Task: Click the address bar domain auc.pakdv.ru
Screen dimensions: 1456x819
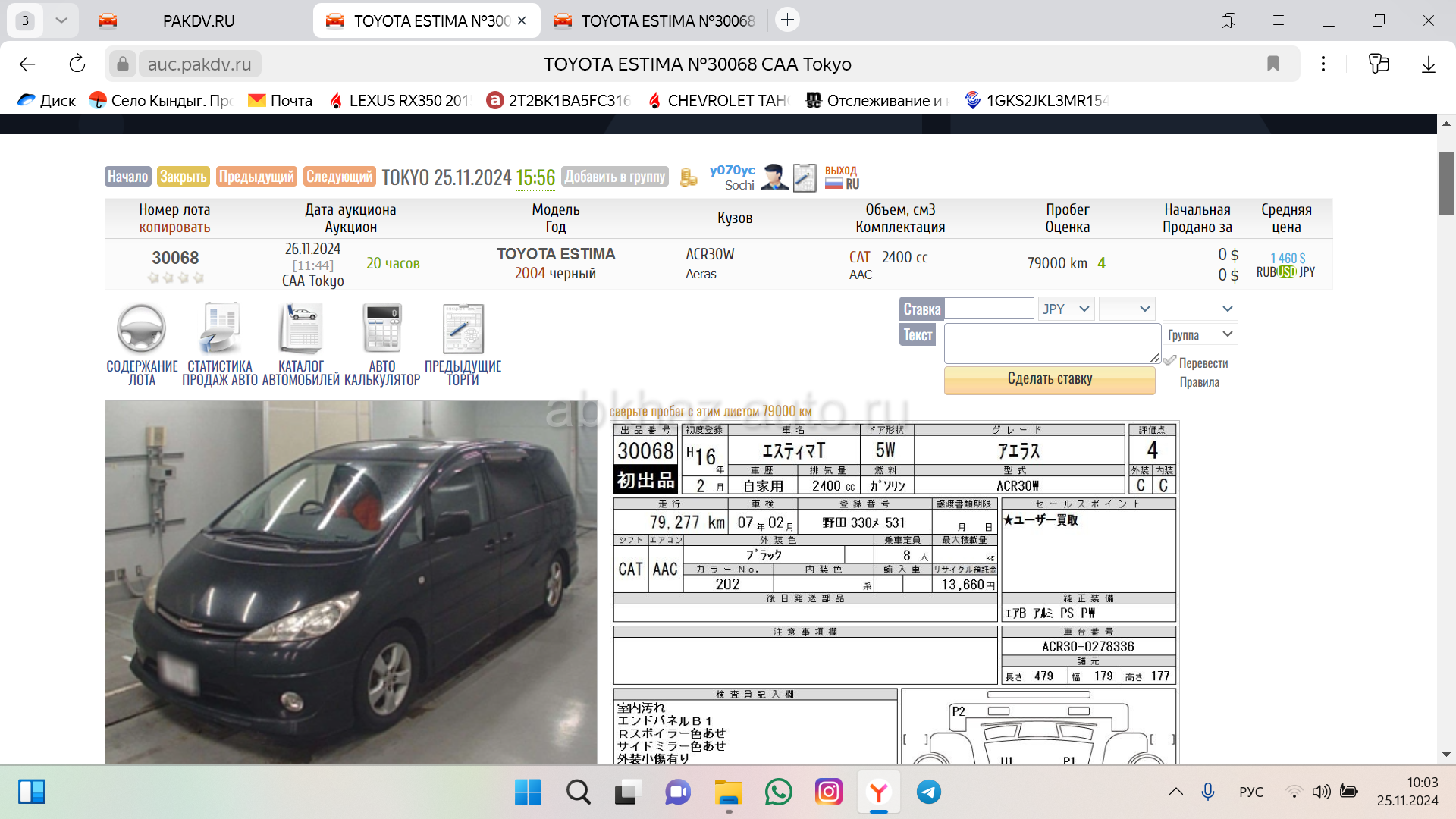Action: point(199,64)
